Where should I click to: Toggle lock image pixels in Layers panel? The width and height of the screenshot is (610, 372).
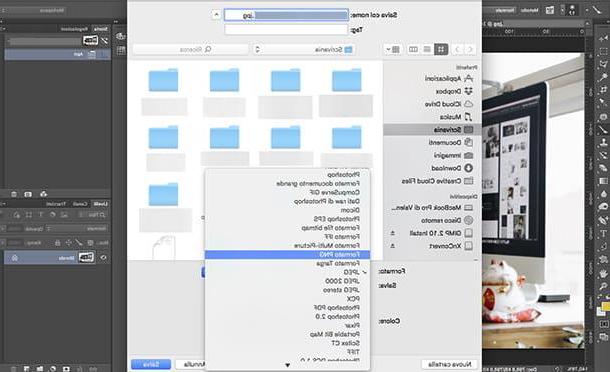point(79,243)
